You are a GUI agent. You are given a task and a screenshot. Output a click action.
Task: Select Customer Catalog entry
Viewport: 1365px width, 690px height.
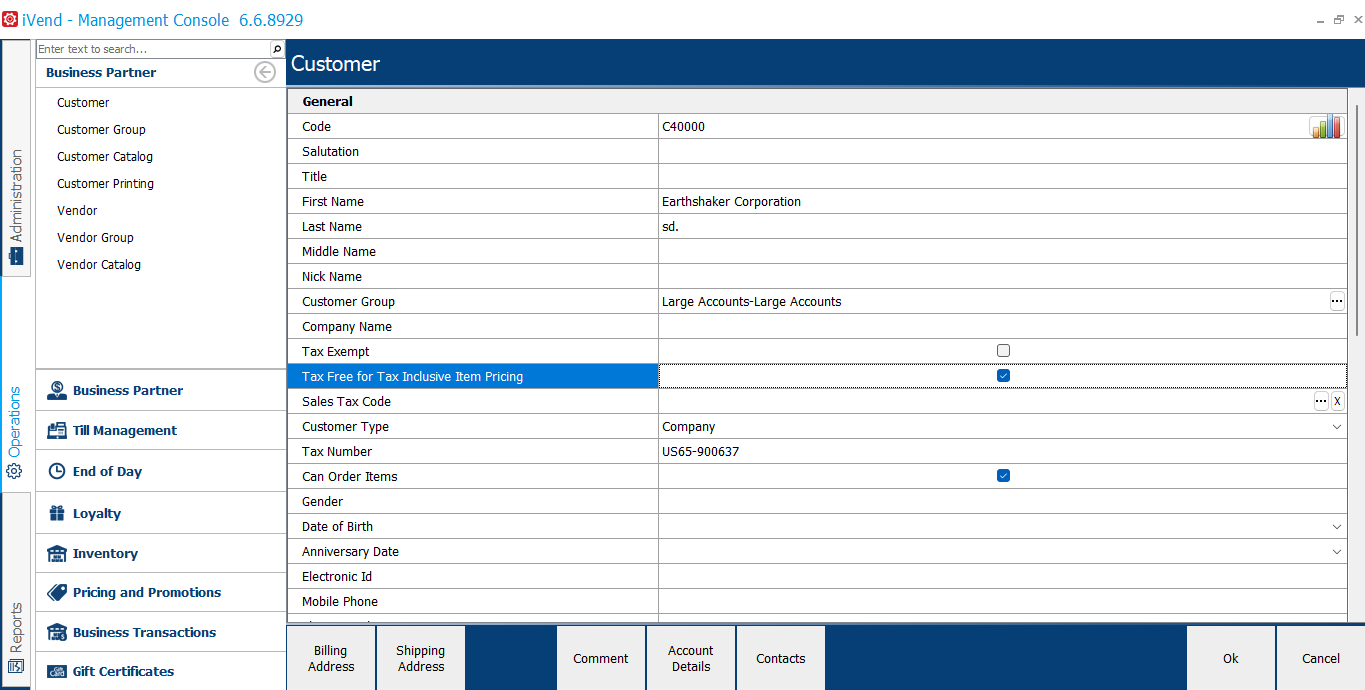pyautogui.click(x=105, y=157)
